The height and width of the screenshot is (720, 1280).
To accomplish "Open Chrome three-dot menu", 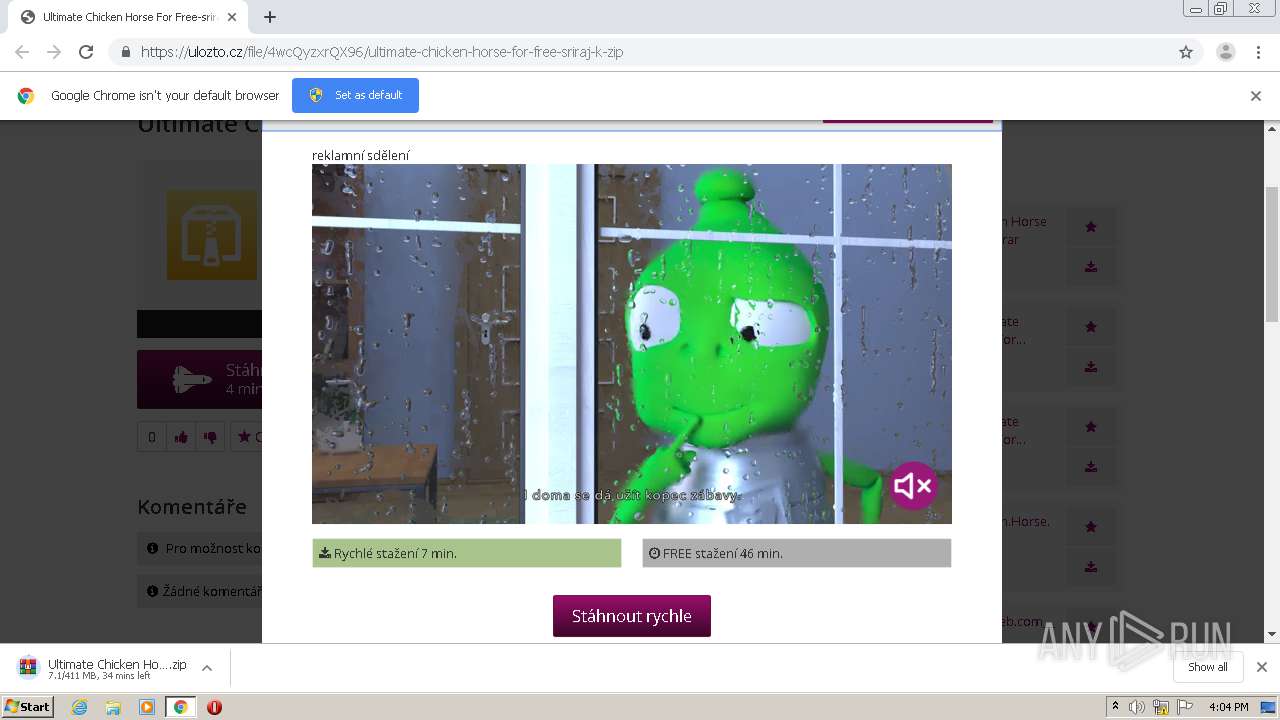I will click(x=1258, y=52).
